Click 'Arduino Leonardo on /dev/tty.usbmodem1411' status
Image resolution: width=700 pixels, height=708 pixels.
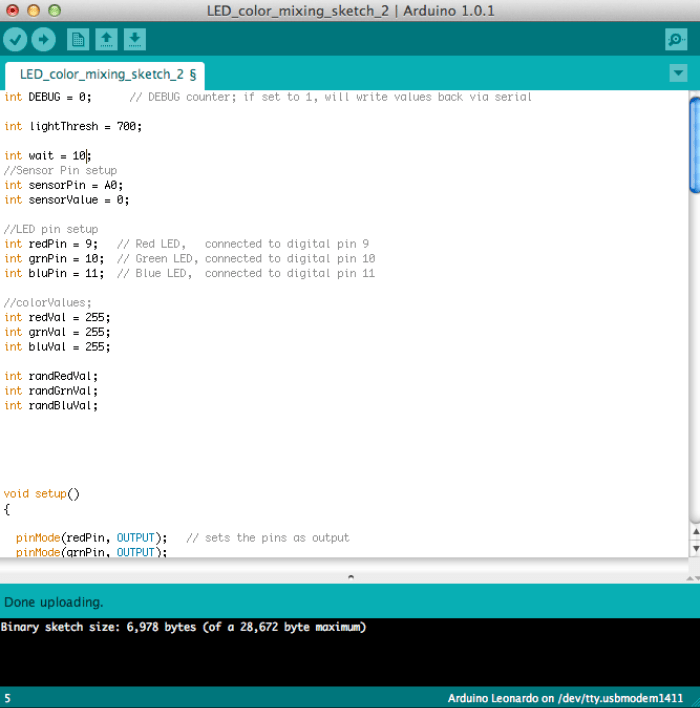pyautogui.click(x=565, y=699)
